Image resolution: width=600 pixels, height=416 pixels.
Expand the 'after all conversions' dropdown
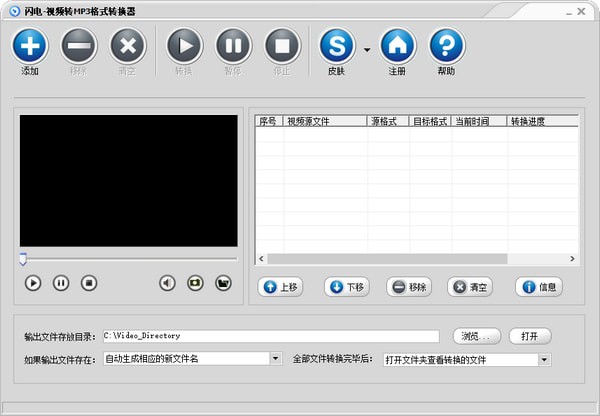point(545,360)
